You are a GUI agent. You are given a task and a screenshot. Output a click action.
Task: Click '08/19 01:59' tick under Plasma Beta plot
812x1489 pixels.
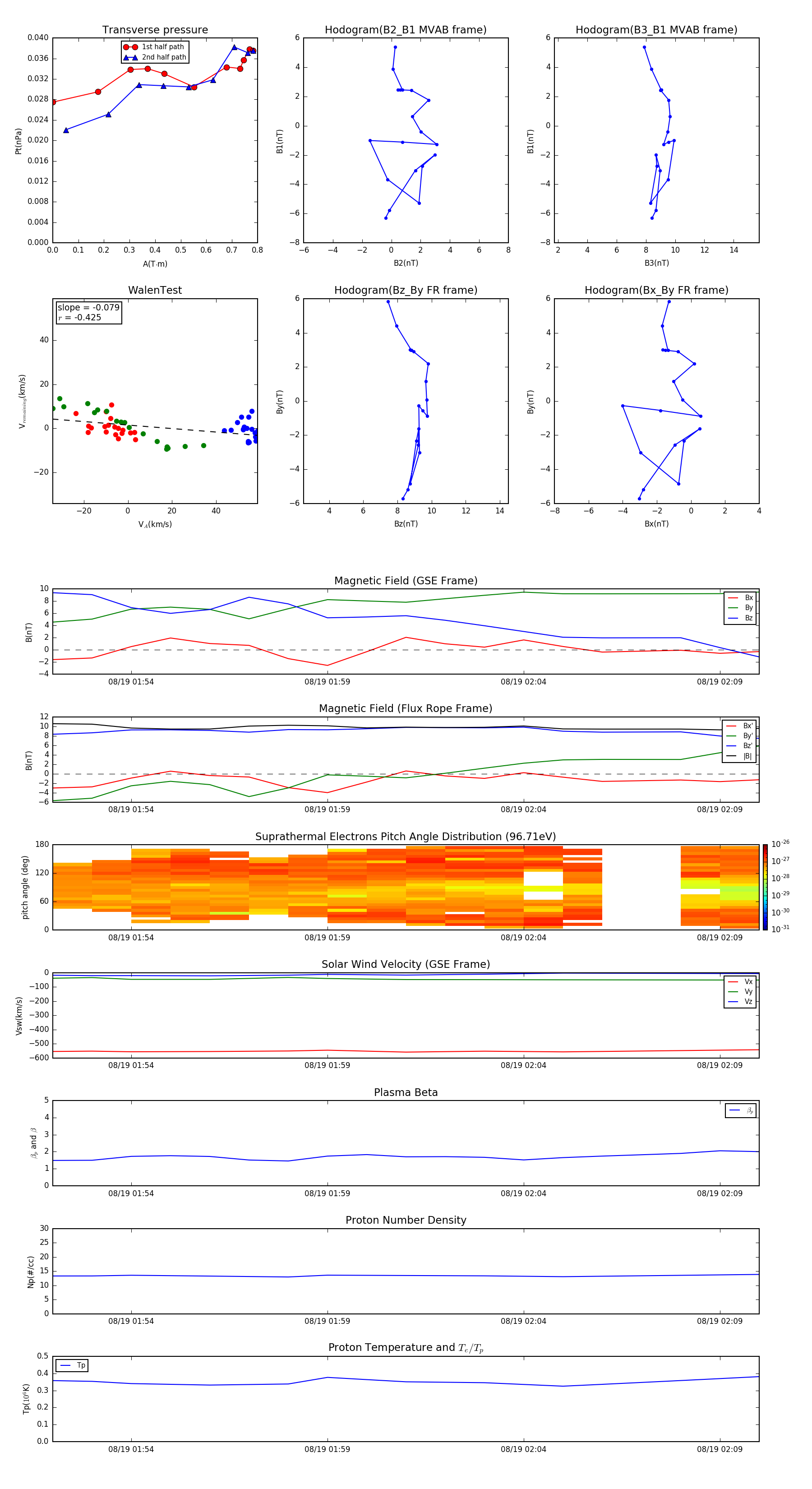[x=327, y=1193]
